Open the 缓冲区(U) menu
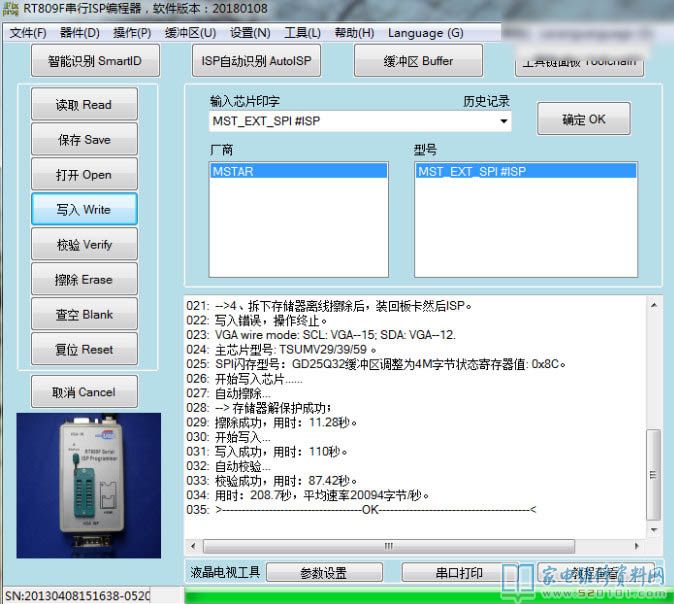Image resolution: width=674 pixels, height=604 pixels. tap(190, 33)
